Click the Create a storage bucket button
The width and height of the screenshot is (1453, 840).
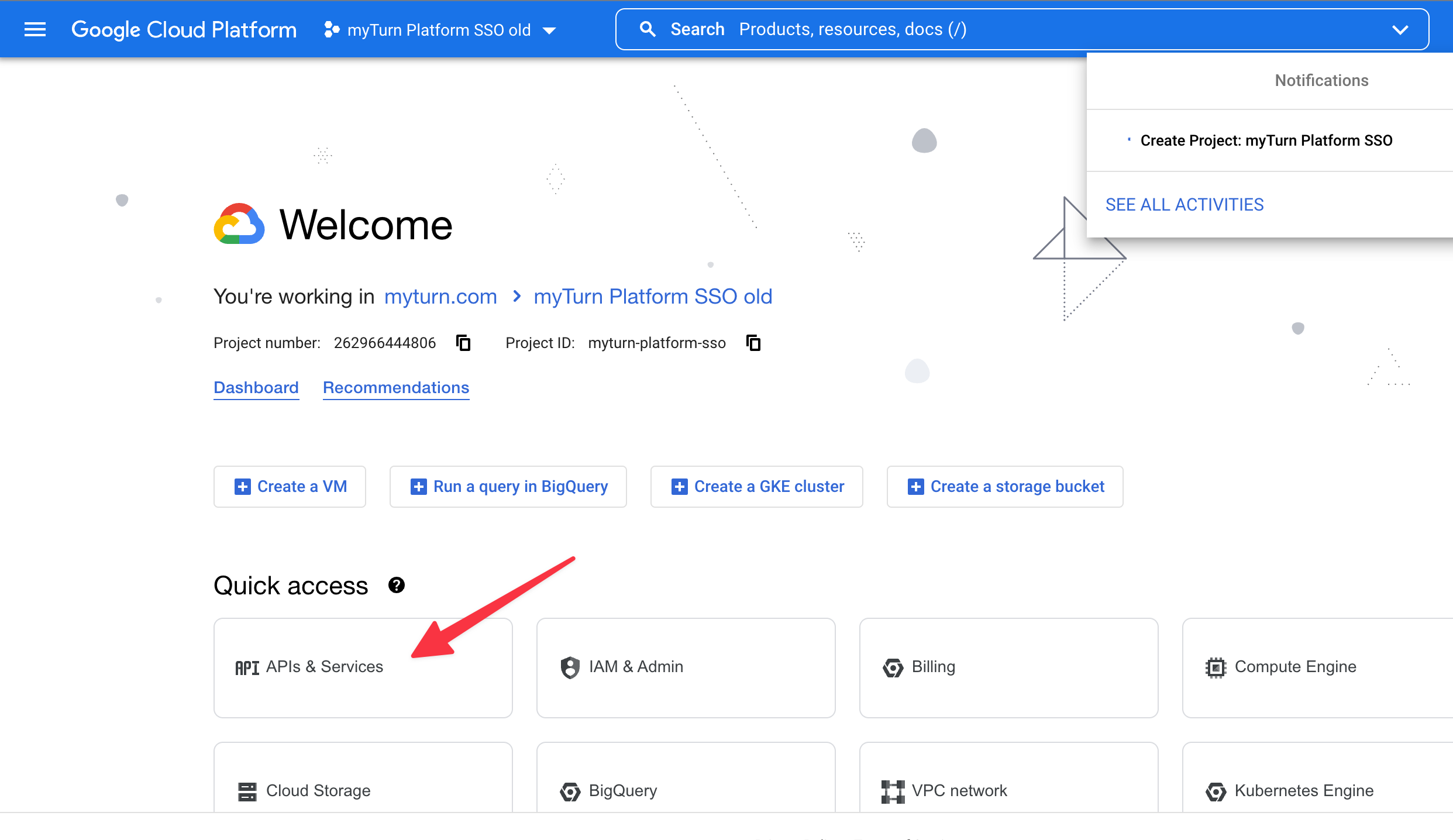pyautogui.click(x=1005, y=487)
